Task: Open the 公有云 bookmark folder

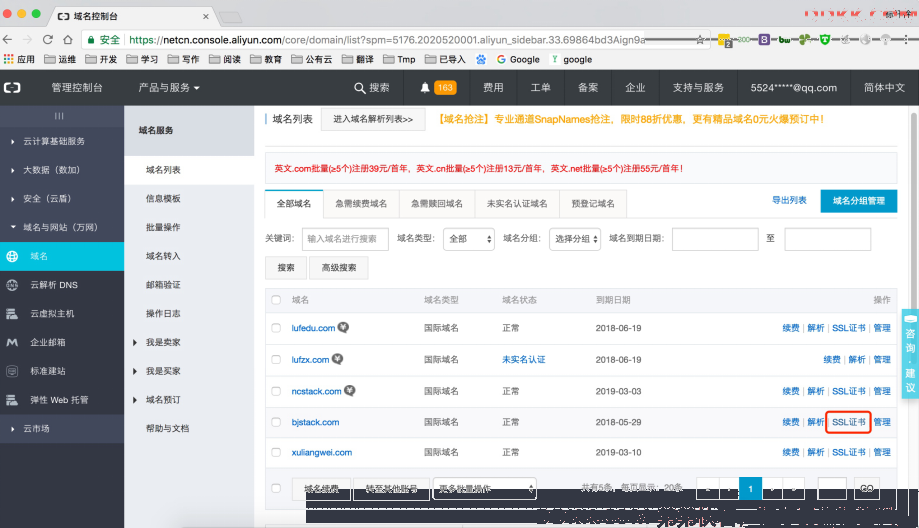Action: pos(311,59)
